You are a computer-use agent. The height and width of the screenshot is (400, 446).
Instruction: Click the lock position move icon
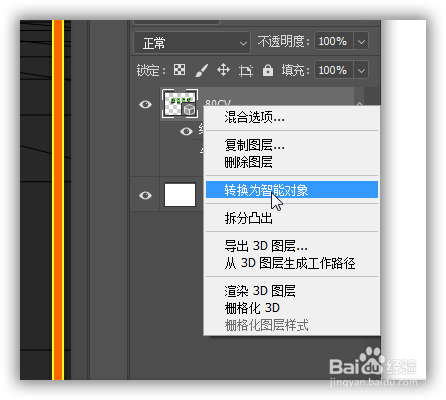(x=223, y=70)
